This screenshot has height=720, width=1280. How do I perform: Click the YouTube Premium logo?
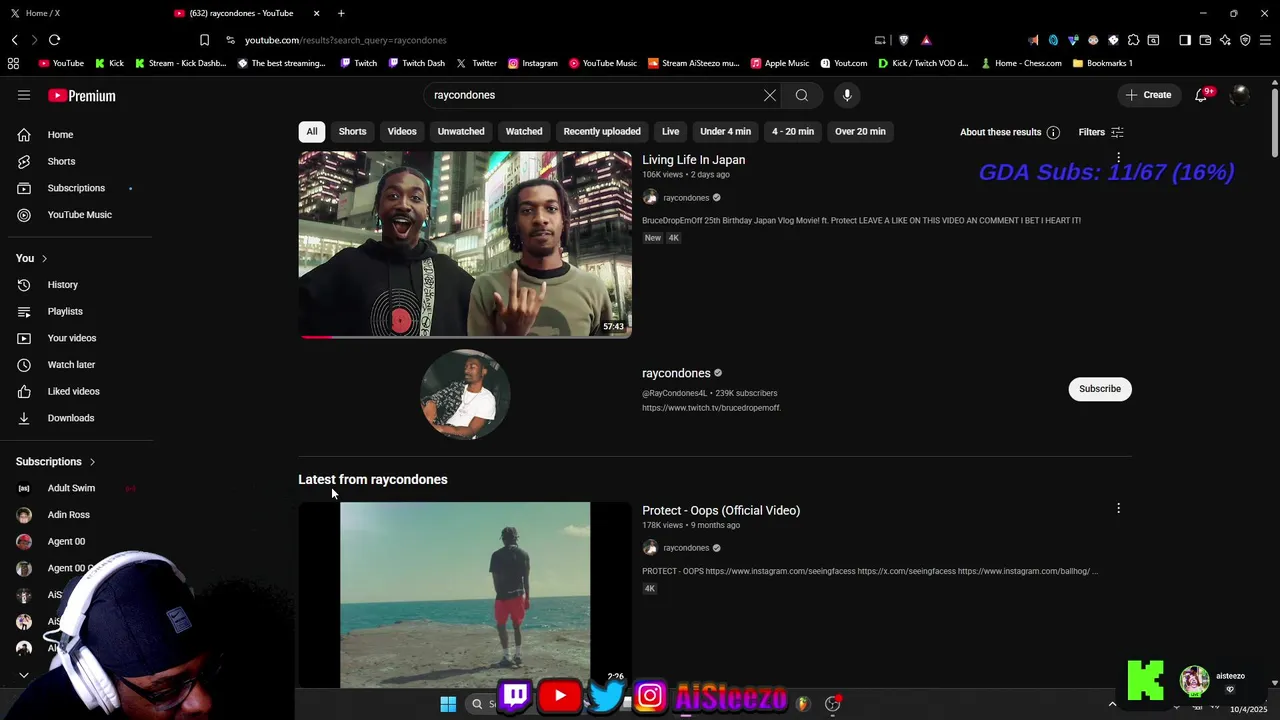[82, 96]
